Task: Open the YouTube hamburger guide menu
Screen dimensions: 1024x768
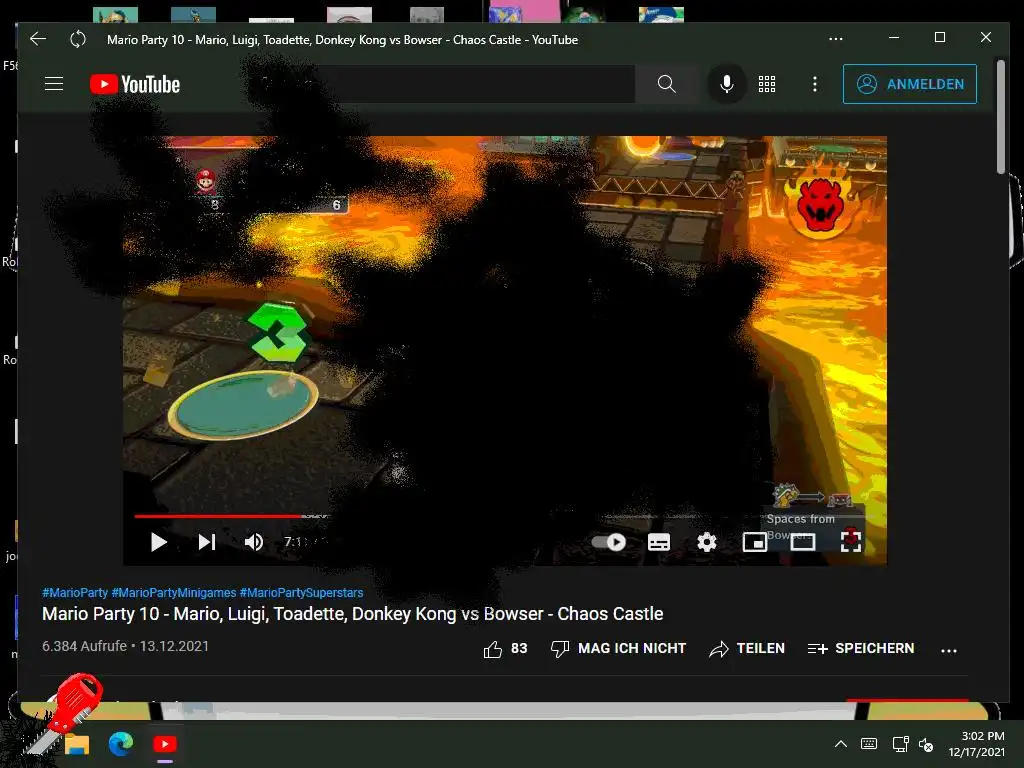Action: (54, 84)
